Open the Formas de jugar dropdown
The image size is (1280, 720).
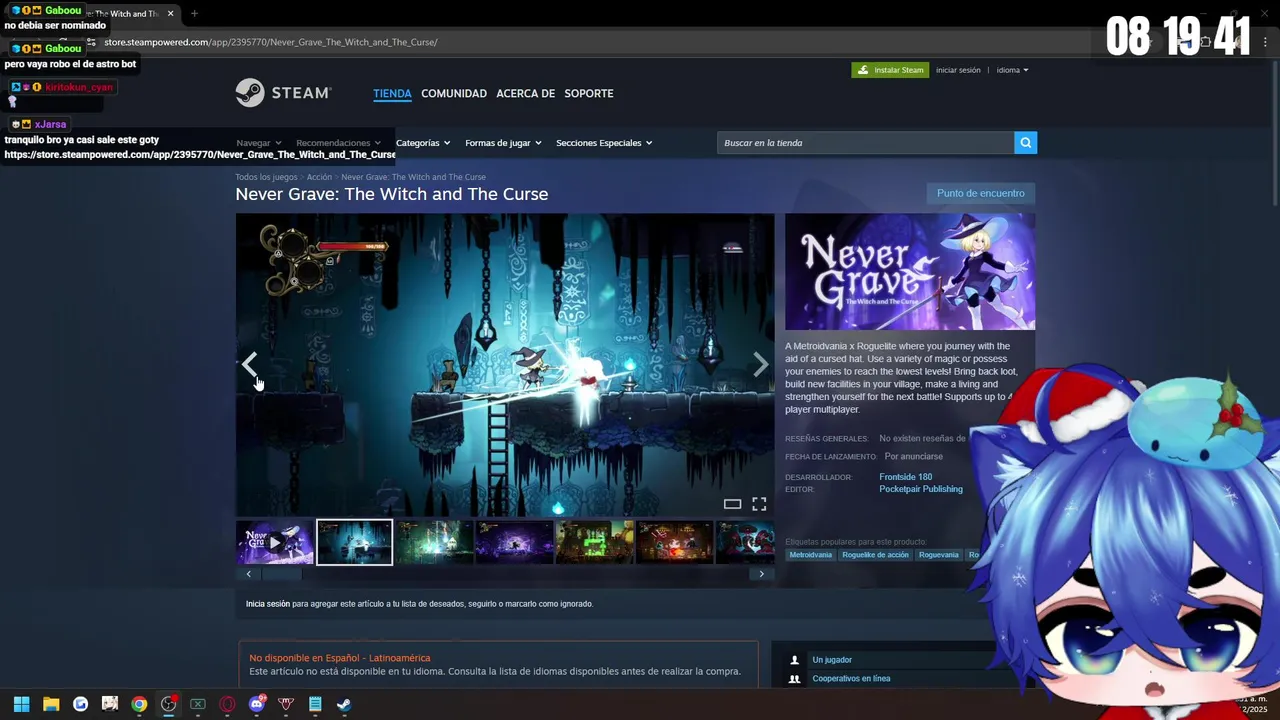coord(503,143)
